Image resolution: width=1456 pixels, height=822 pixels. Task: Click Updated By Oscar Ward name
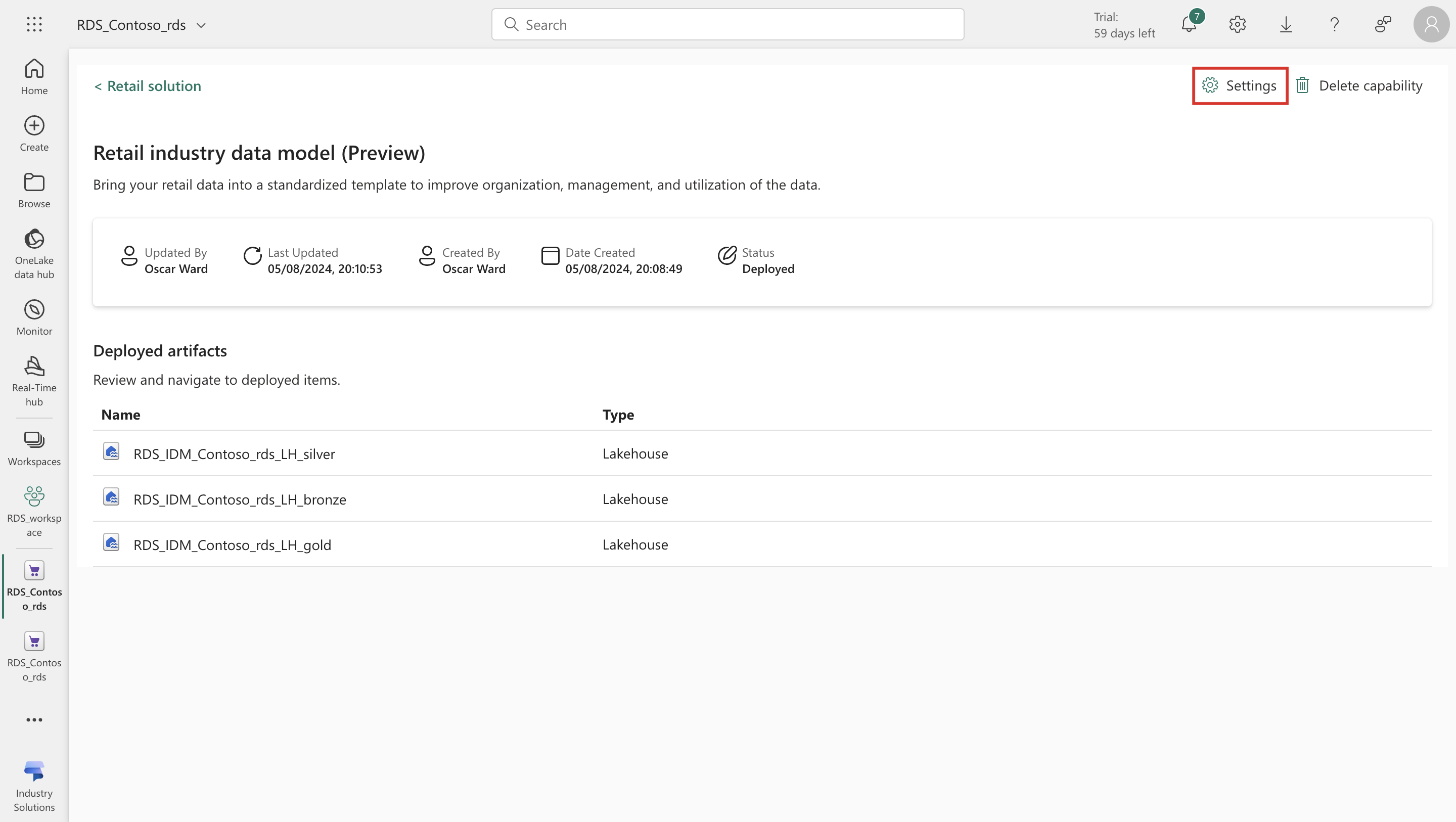(176, 268)
